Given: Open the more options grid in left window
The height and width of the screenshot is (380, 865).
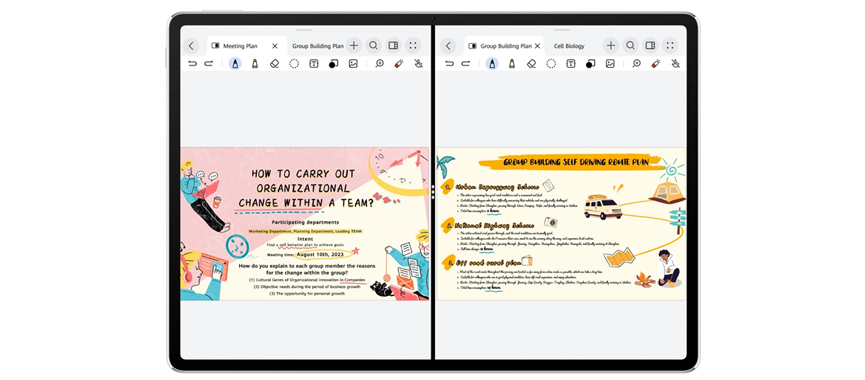Looking at the screenshot, I should click(413, 45).
